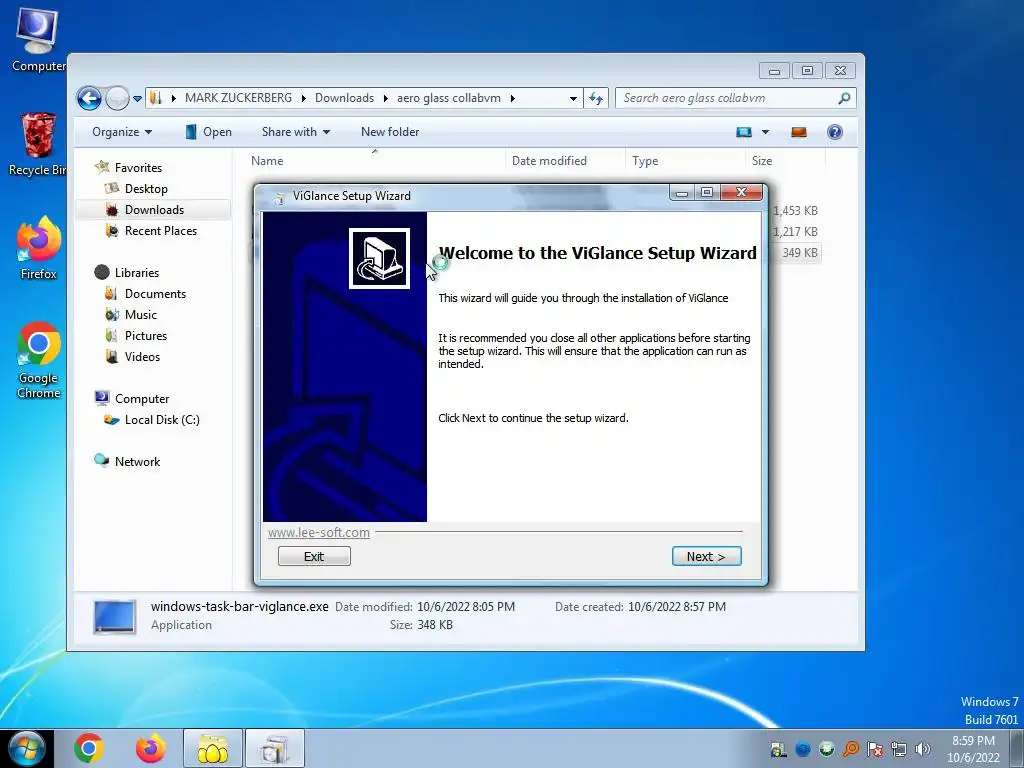The height and width of the screenshot is (768, 1024).
Task: Select Computer in the navigation pane
Action: click(x=142, y=398)
